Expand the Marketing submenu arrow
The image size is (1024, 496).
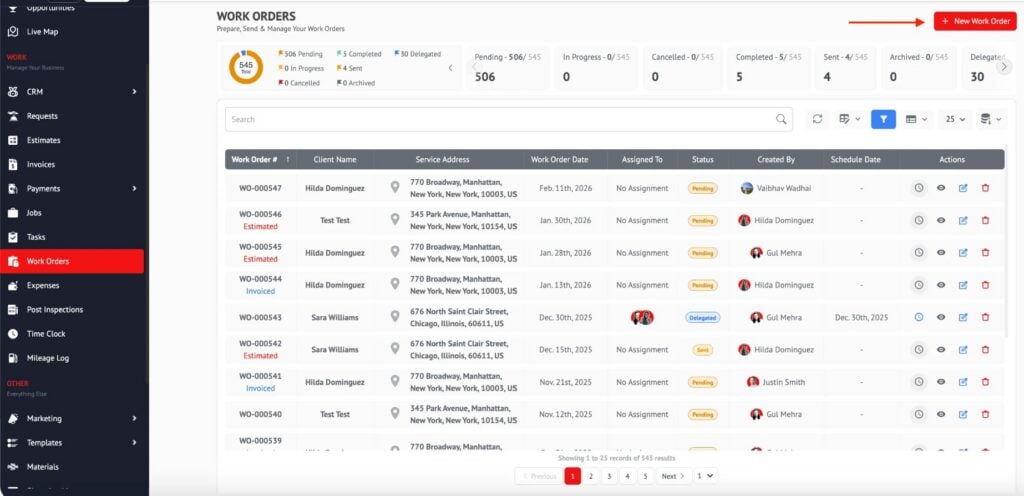[135, 418]
